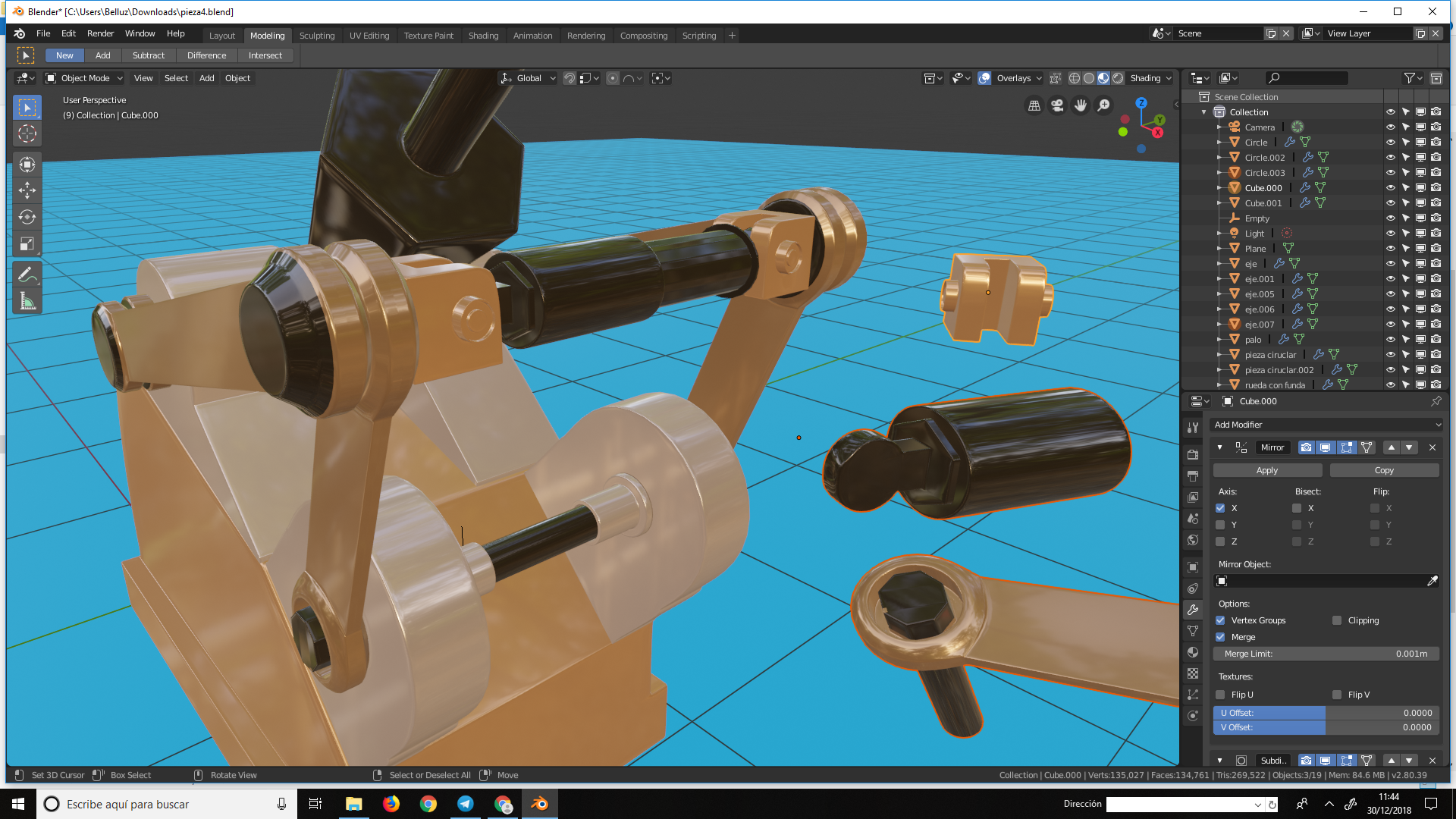Adjust the U Offset slider
The height and width of the screenshot is (819, 1456).
tap(1326, 713)
